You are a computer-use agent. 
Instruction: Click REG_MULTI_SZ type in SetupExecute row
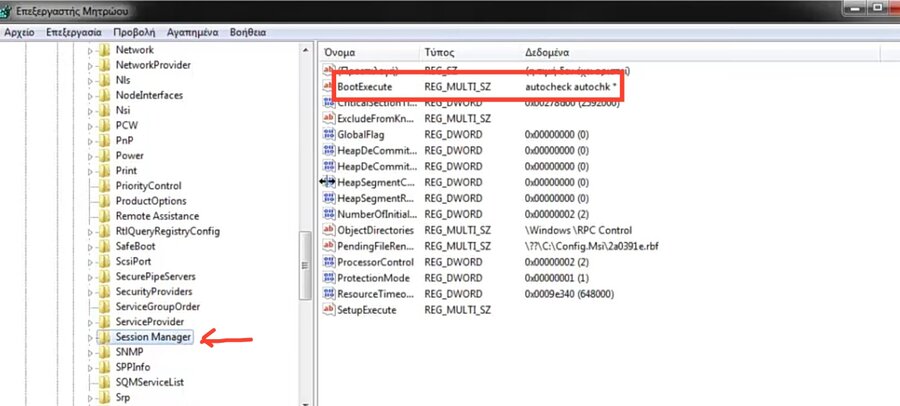coord(457,310)
